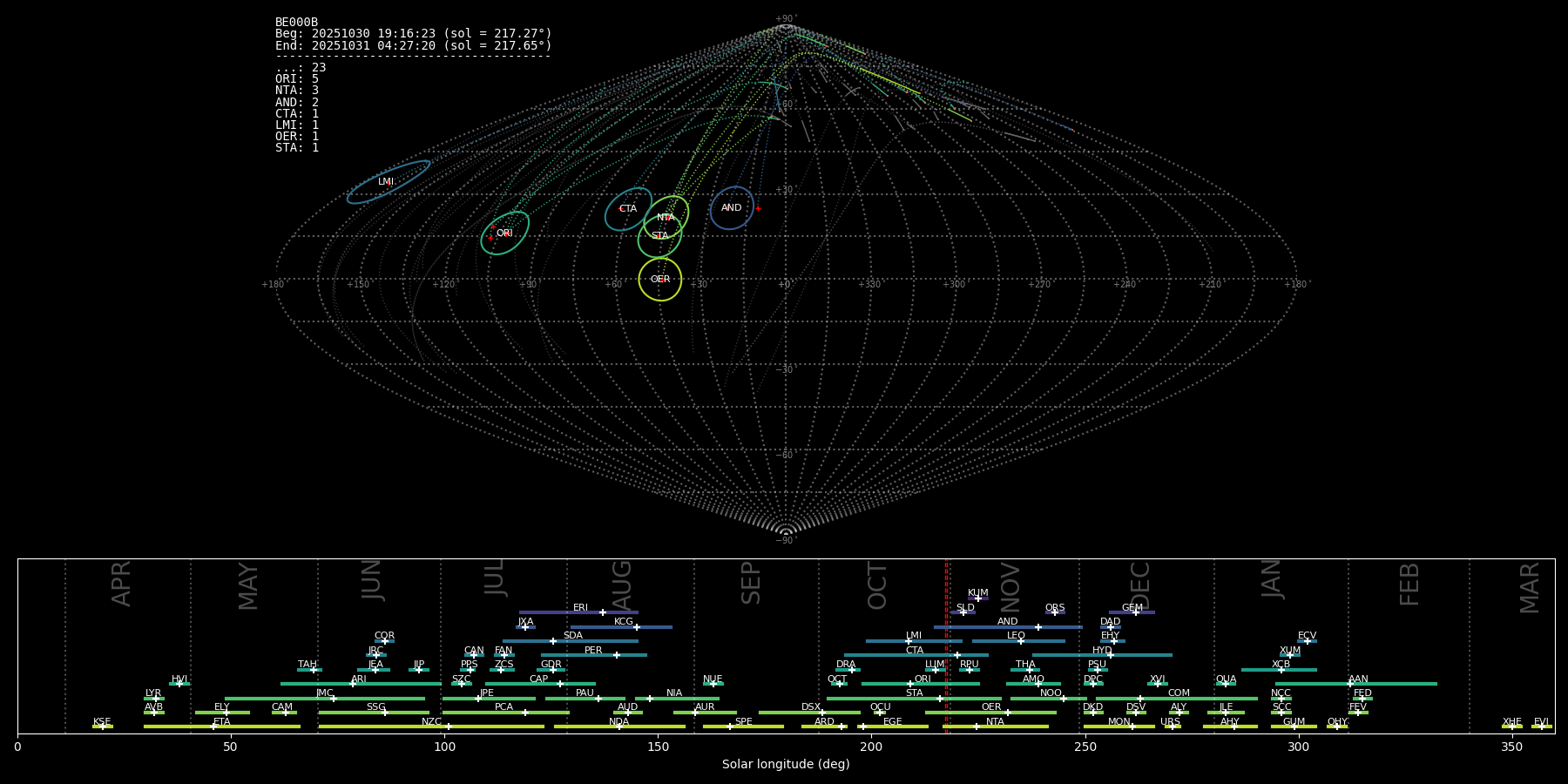Select the NTA radiant label on sky map

666,217
